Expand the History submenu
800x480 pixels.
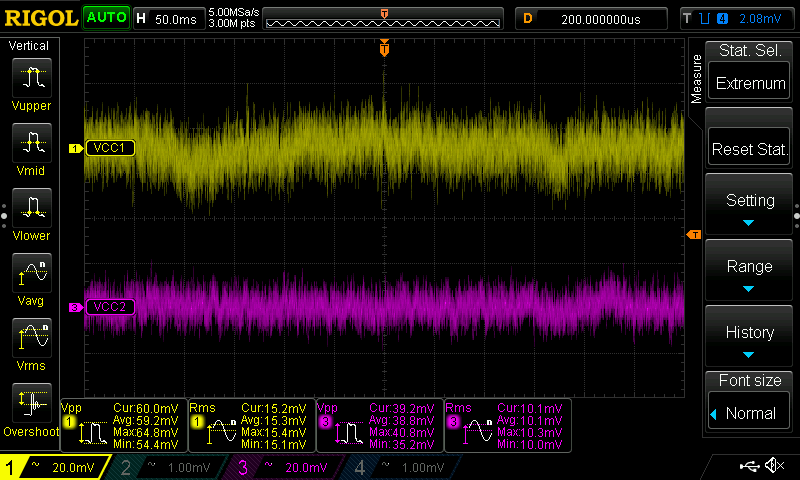[749, 337]
